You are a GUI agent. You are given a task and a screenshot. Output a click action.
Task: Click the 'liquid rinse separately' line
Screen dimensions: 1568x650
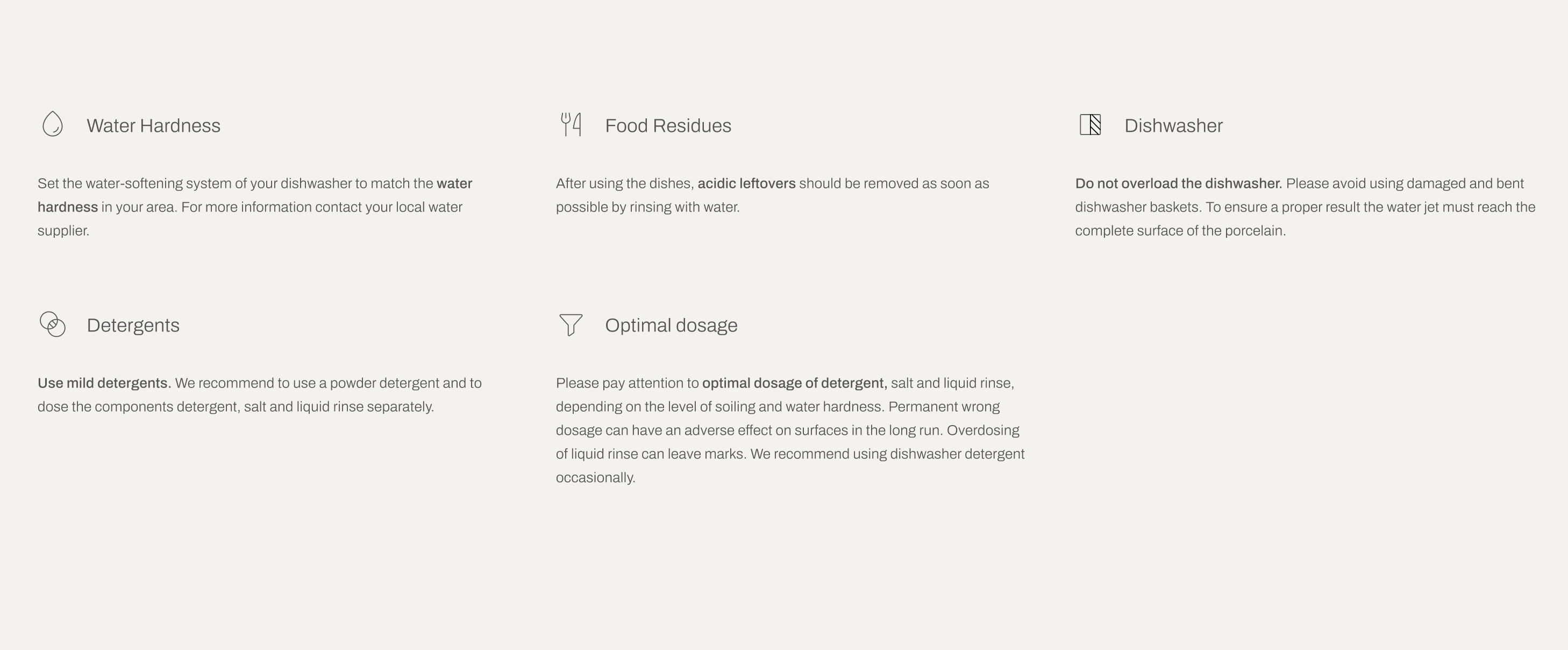pyautogui.click(x=236, y=407)
